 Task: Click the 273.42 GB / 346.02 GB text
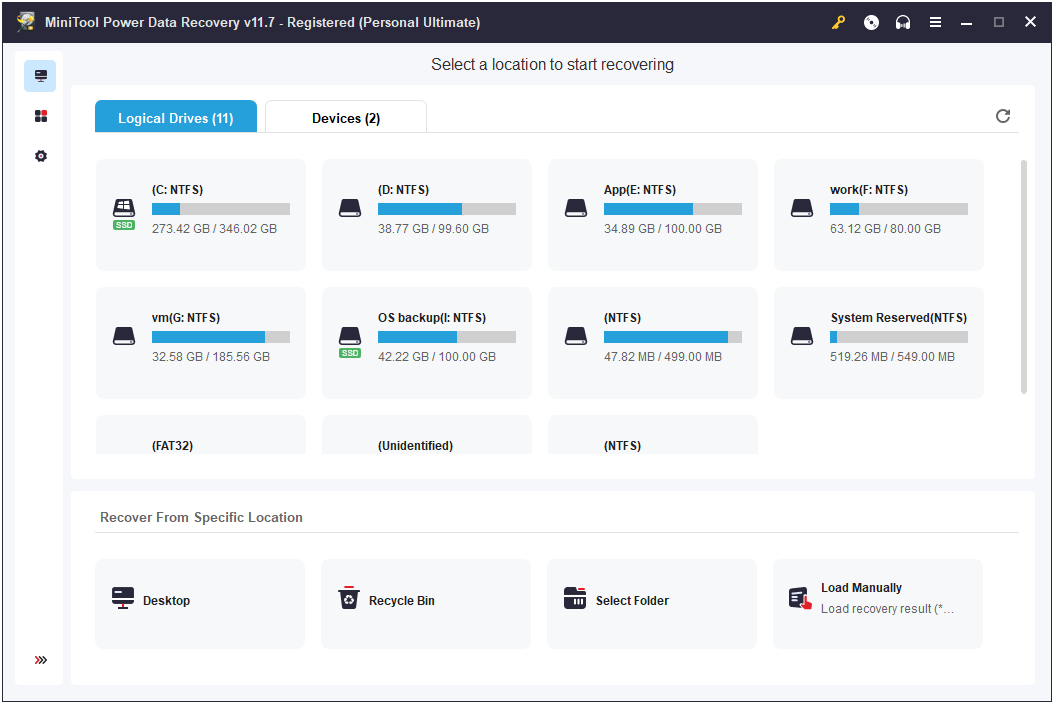coord(214,229)
